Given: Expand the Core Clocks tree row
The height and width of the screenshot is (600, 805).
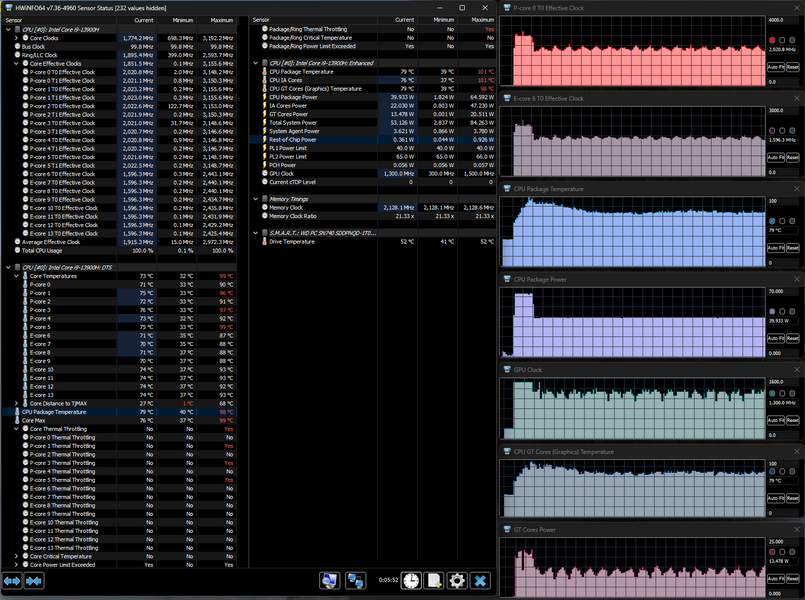Looking at the screenshot, I should click(x=16, y=37).
